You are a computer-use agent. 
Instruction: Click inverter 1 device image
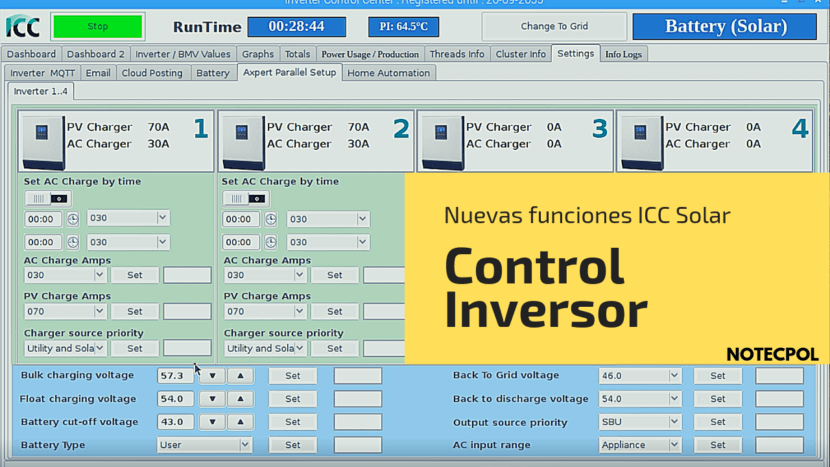[43, 141]
